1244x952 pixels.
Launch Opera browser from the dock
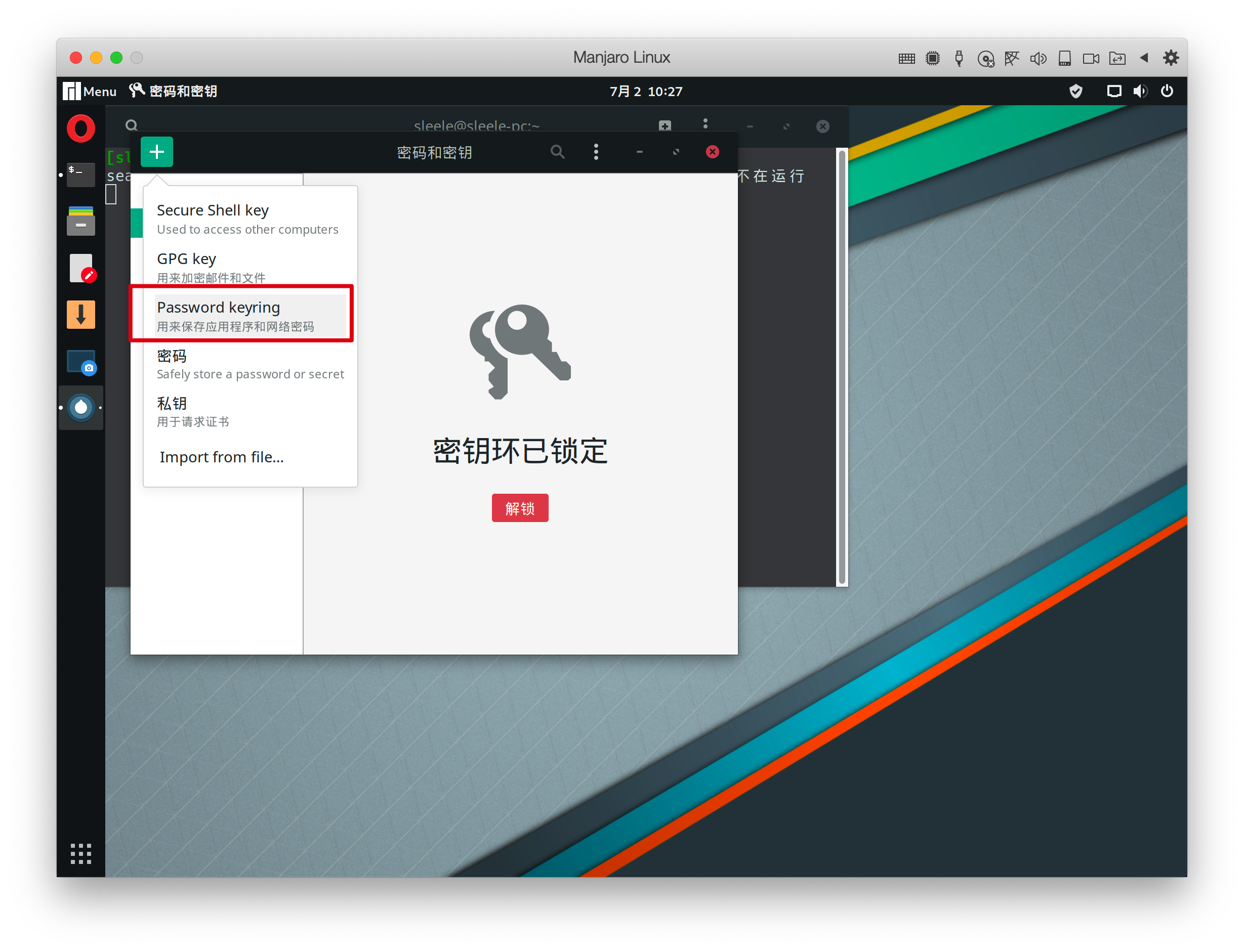[x=81, y=128]
